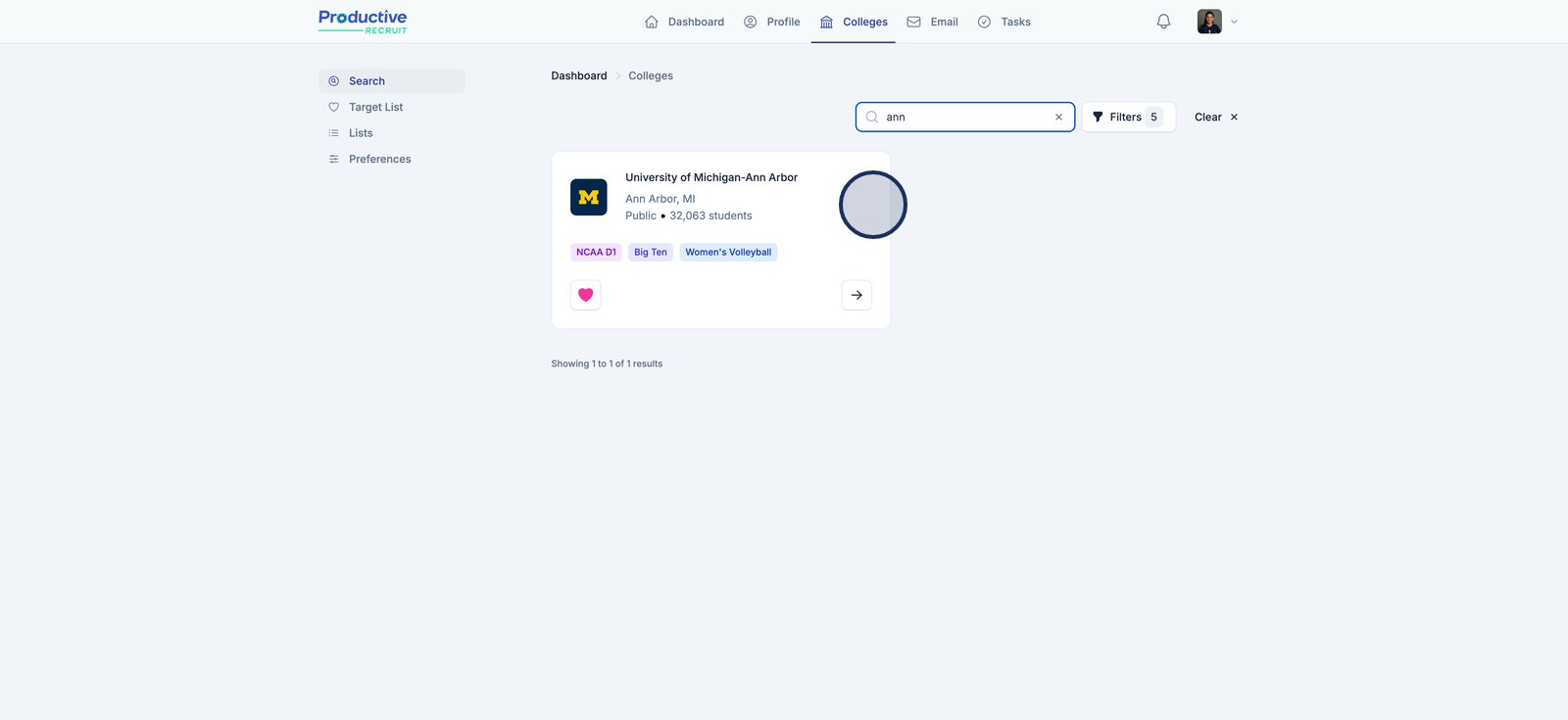Open University of Michigan-Ann Arbor title
Viewport: 1568px width, 720px height.
point(711,177)
